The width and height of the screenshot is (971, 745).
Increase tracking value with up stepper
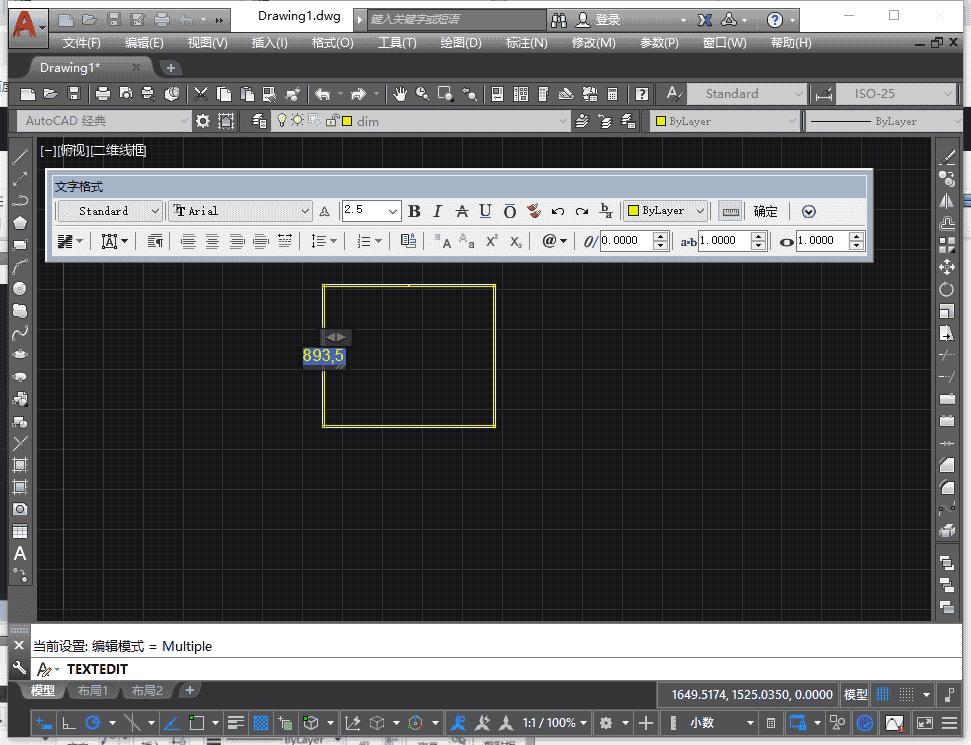point(759,236)
